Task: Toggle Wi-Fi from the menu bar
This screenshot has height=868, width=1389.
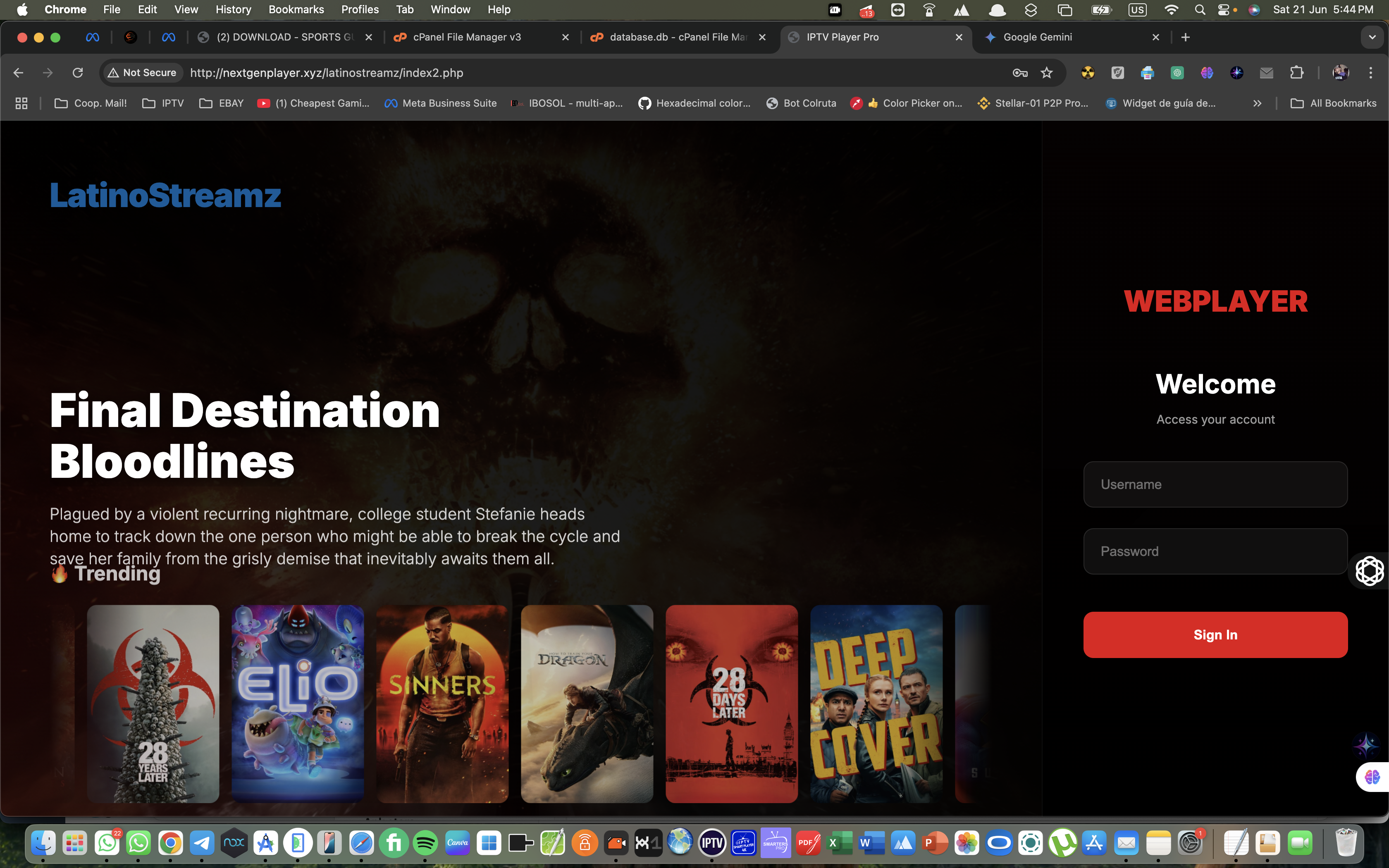Action: (x=1172, y=9)
